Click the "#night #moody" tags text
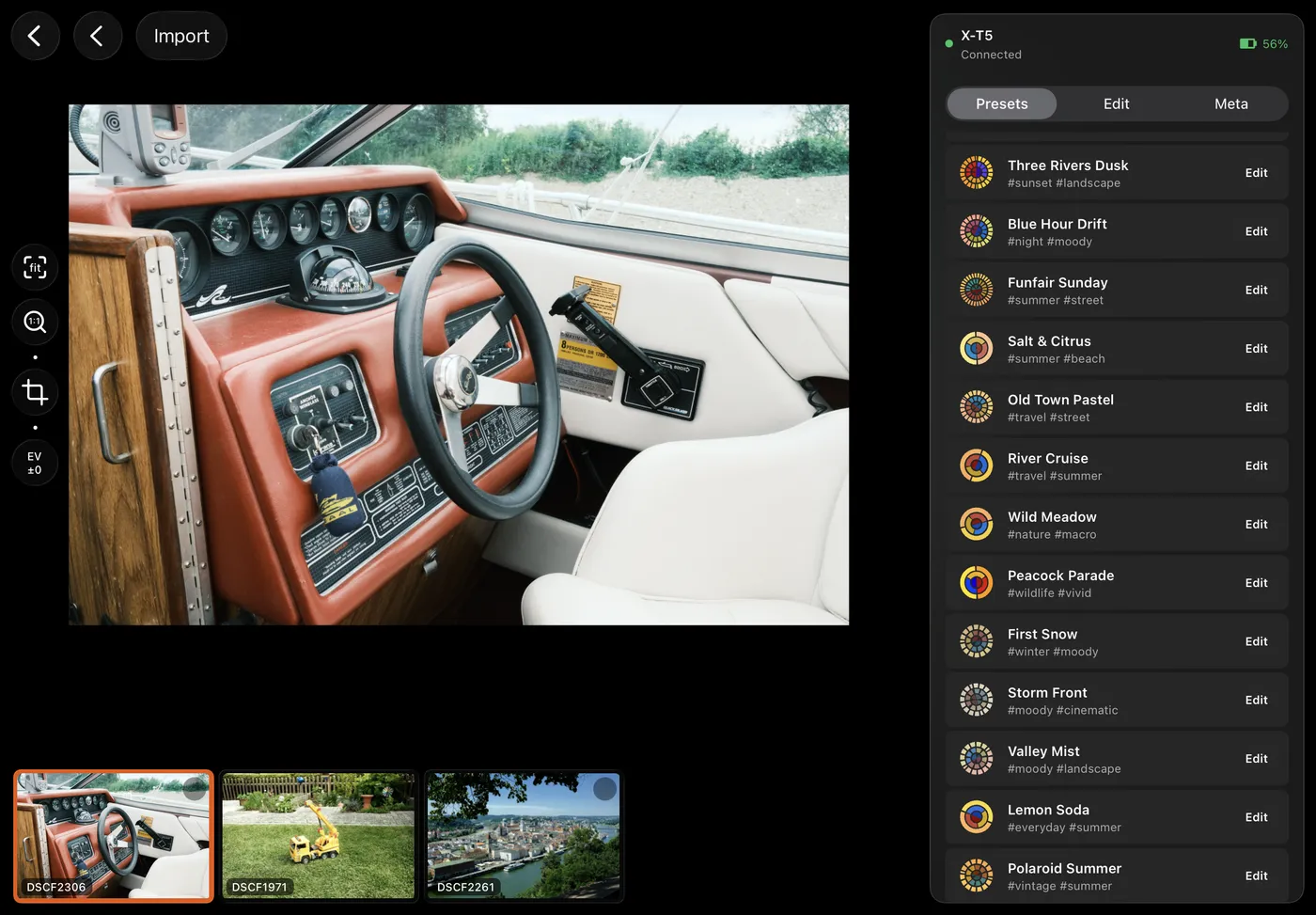The image size is (1316, 915). (1050, 242)
